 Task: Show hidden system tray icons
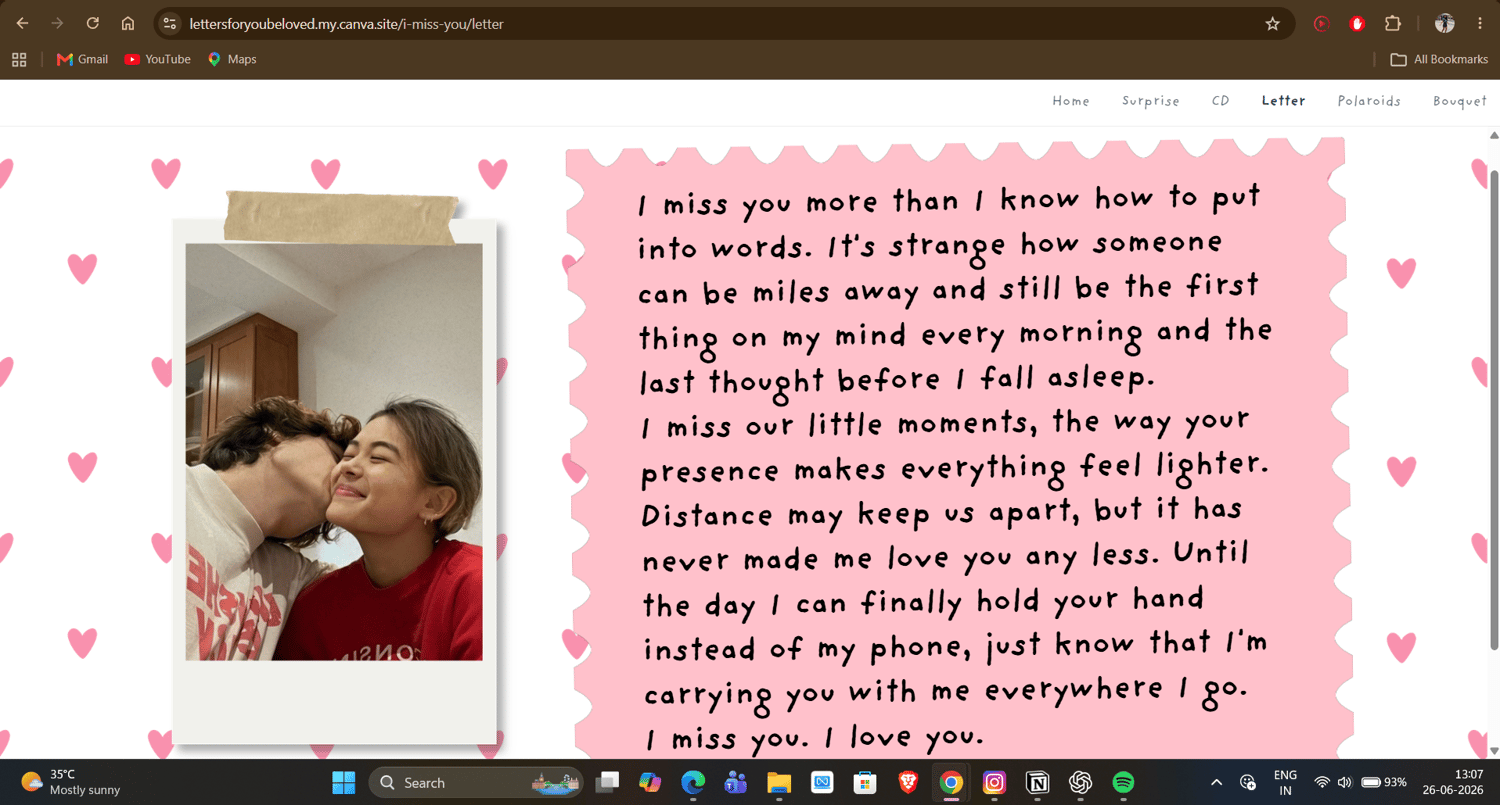1216,782
